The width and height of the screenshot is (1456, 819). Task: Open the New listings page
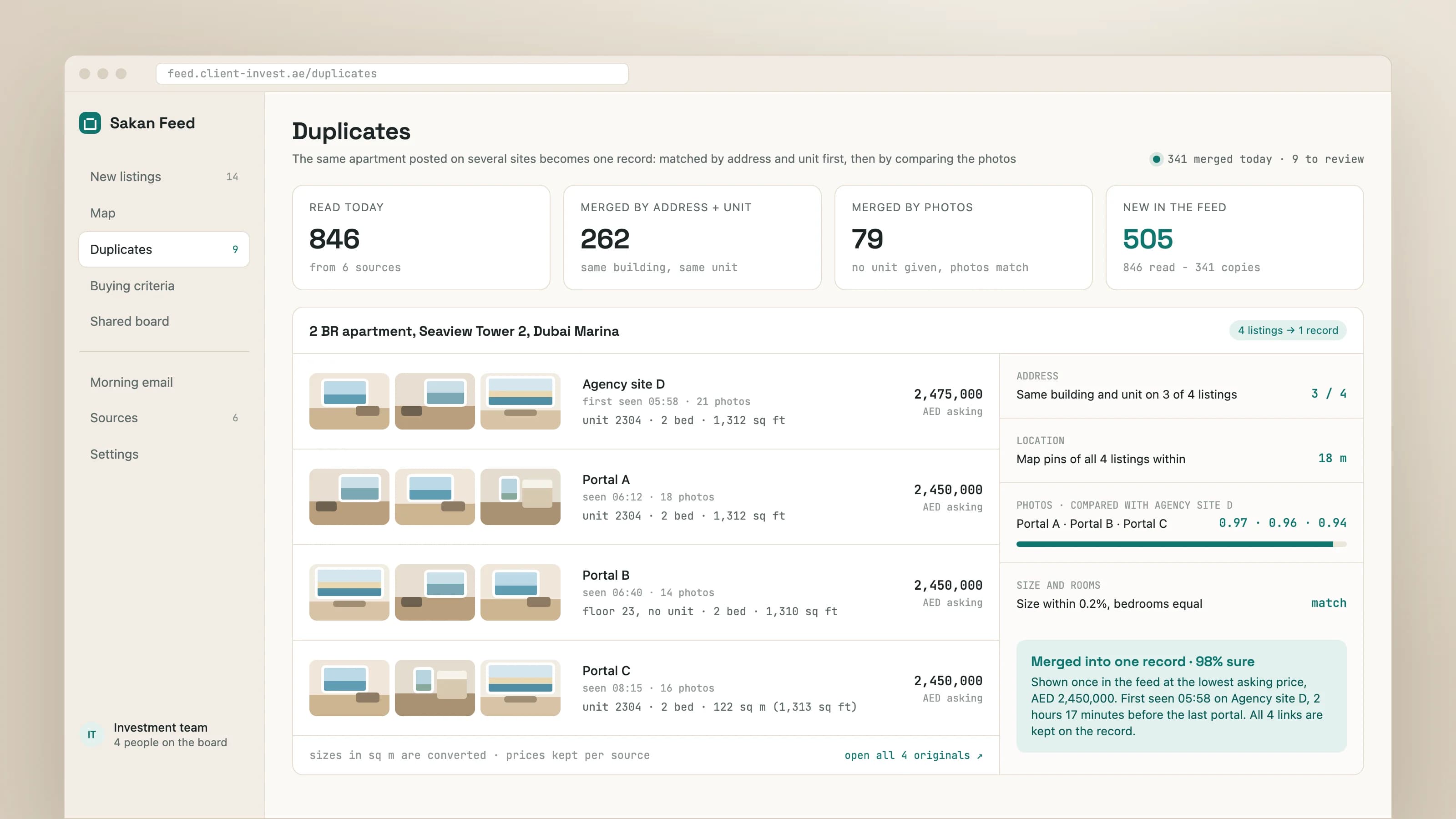(x=164, y=177)
